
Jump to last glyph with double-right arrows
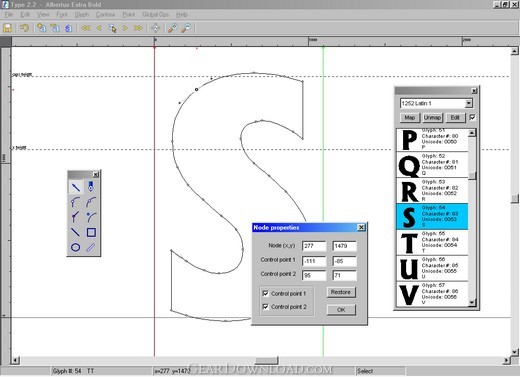tap(138, 28)
